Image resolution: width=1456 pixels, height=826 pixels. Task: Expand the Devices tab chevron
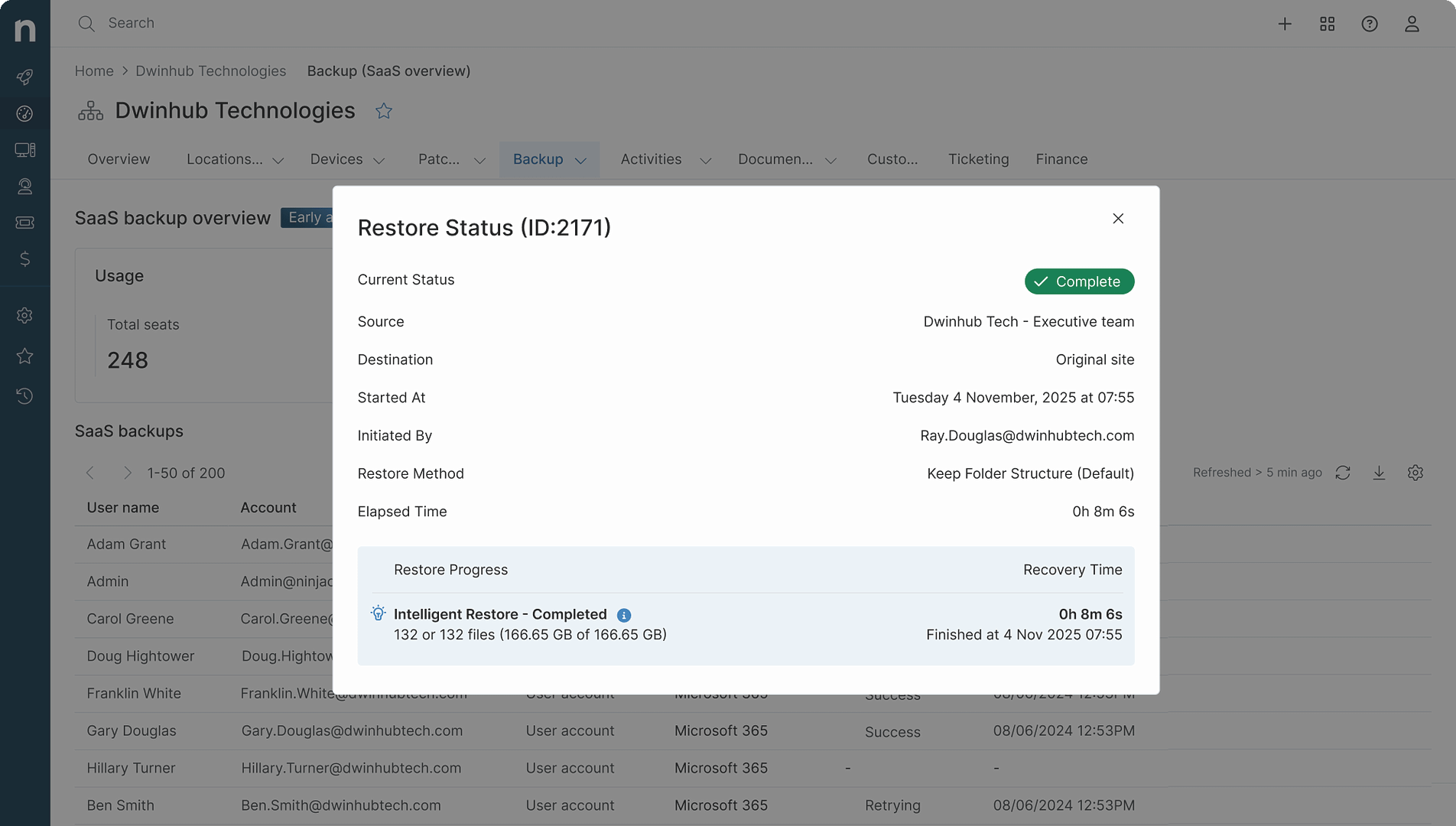pyautogui.click(x=379, y=161)
